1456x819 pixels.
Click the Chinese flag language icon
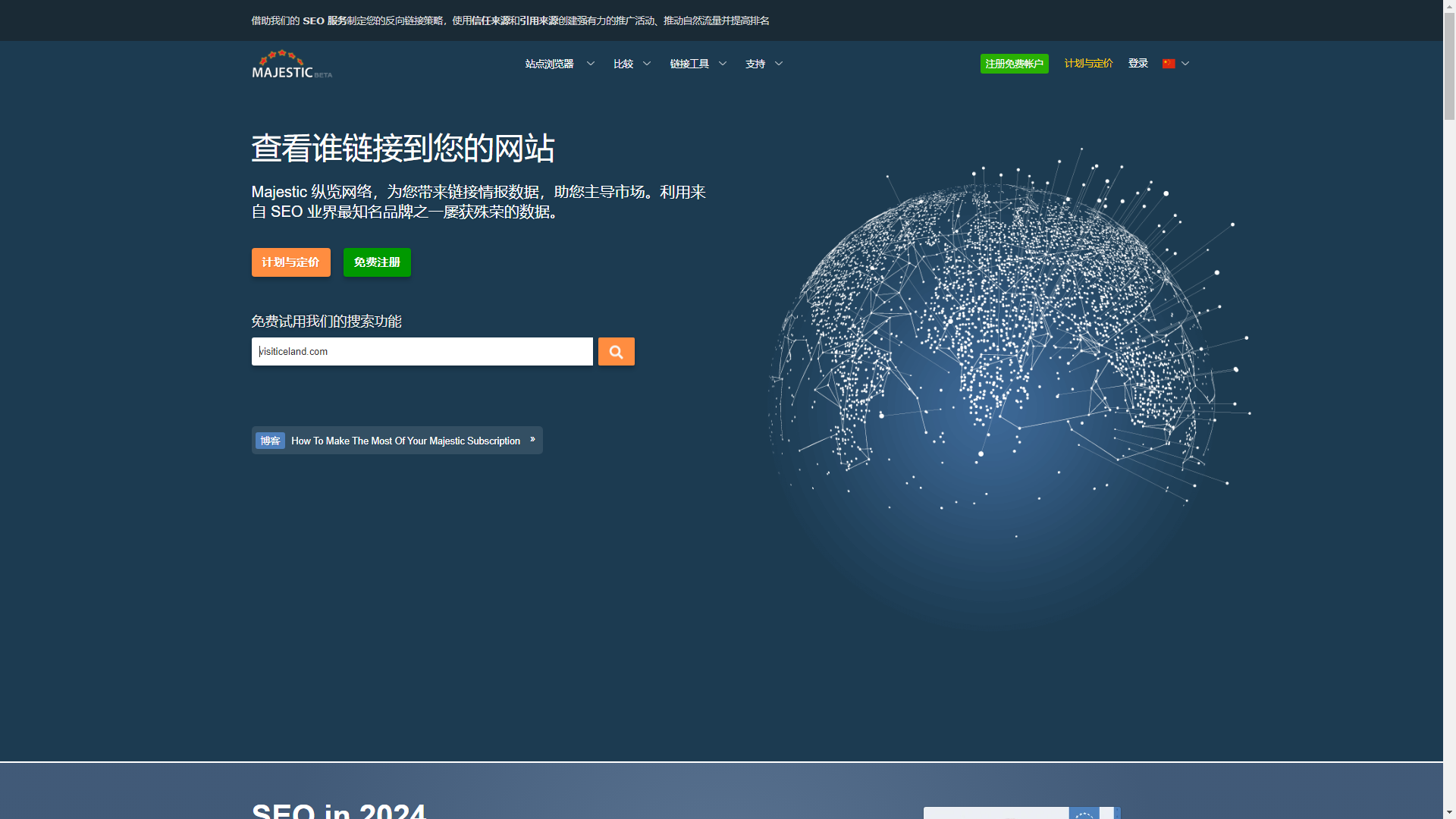click(1169, 64)
